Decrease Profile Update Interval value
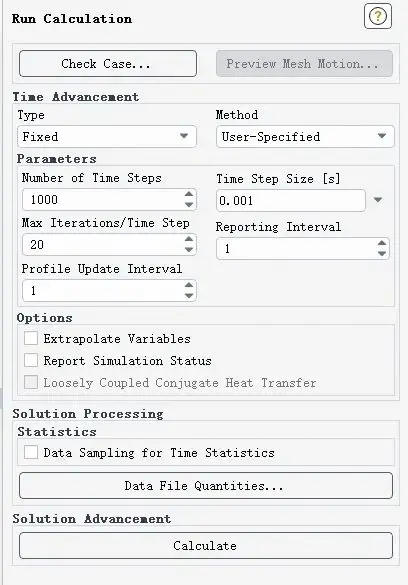Viewport: 408px width, 585px height. coord(189,295)
